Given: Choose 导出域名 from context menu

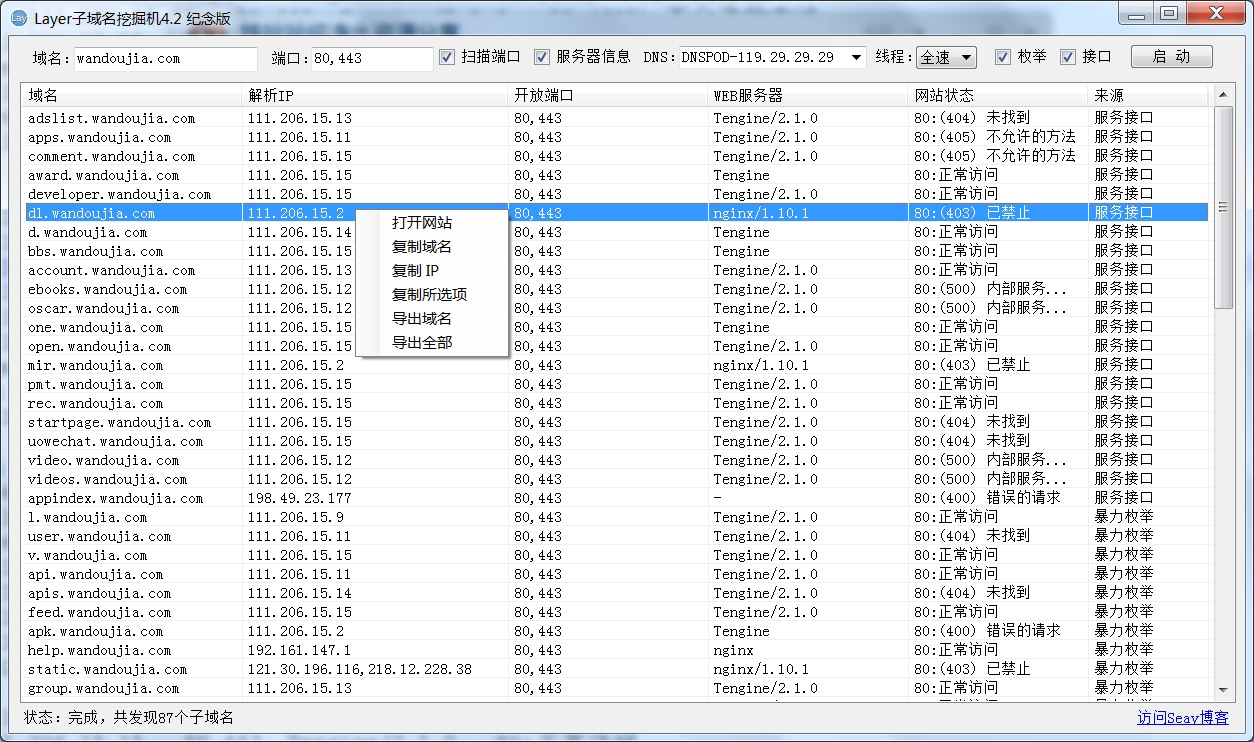Looking at the screenshot, I should [x=432, y=319].
